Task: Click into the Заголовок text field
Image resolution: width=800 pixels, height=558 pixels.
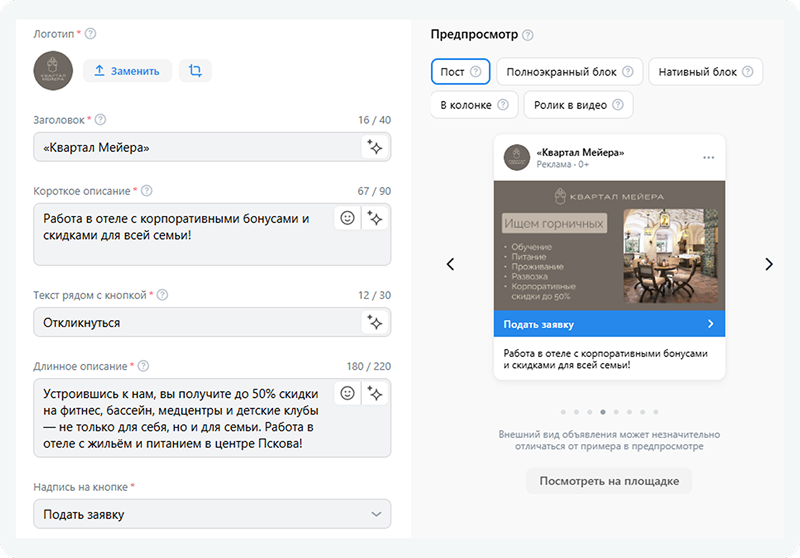Action: click(x=195, y=147)
